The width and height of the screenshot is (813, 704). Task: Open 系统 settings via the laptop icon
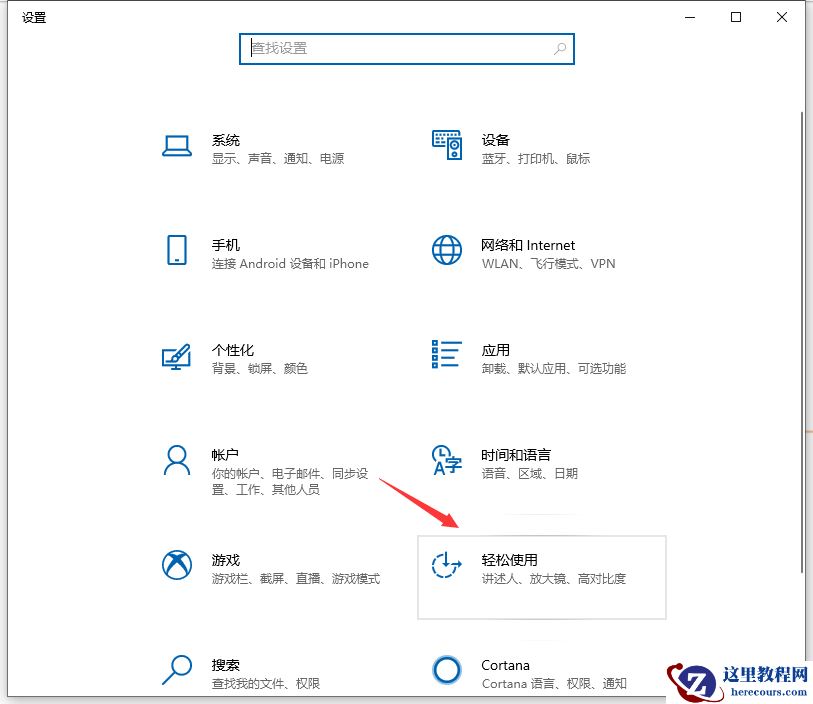point(177,145)
